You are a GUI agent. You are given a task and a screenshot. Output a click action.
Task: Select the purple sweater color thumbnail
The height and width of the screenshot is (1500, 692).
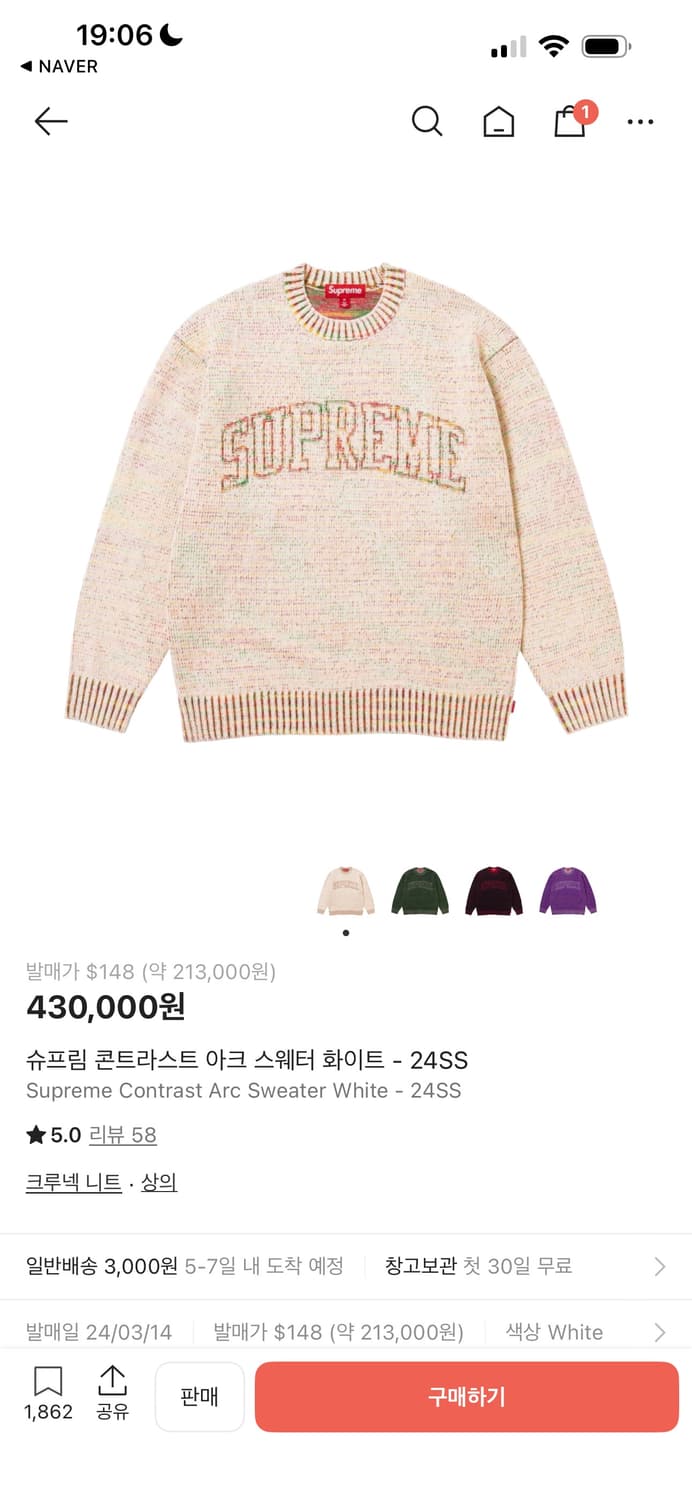[x=568, y=891]
